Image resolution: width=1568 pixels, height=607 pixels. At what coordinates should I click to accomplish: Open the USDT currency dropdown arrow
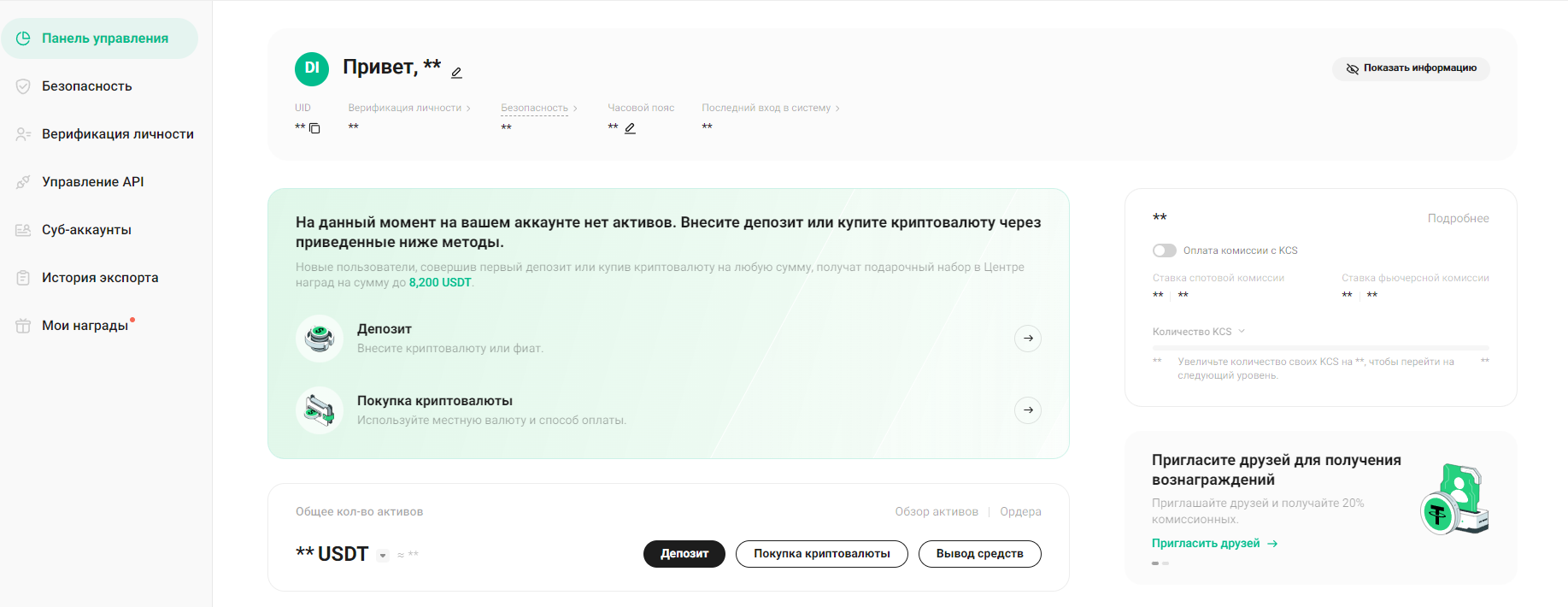pyautogui.click(x=383, y=556)
